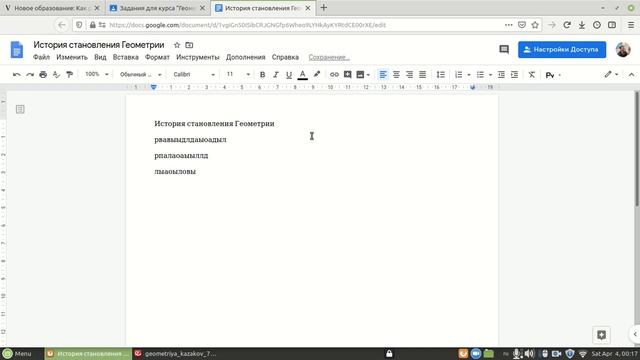
Task: Align text right
Action: [409, 75]
